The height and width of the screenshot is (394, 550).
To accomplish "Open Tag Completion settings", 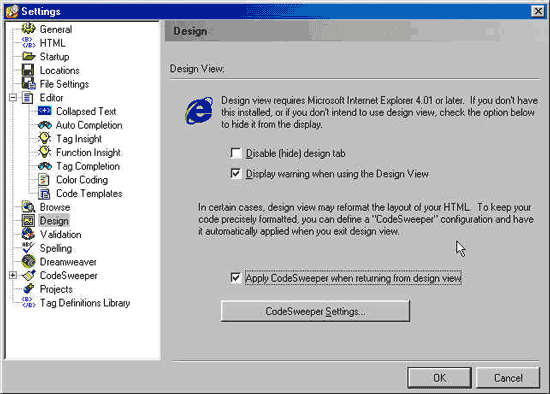I will 88,166.
